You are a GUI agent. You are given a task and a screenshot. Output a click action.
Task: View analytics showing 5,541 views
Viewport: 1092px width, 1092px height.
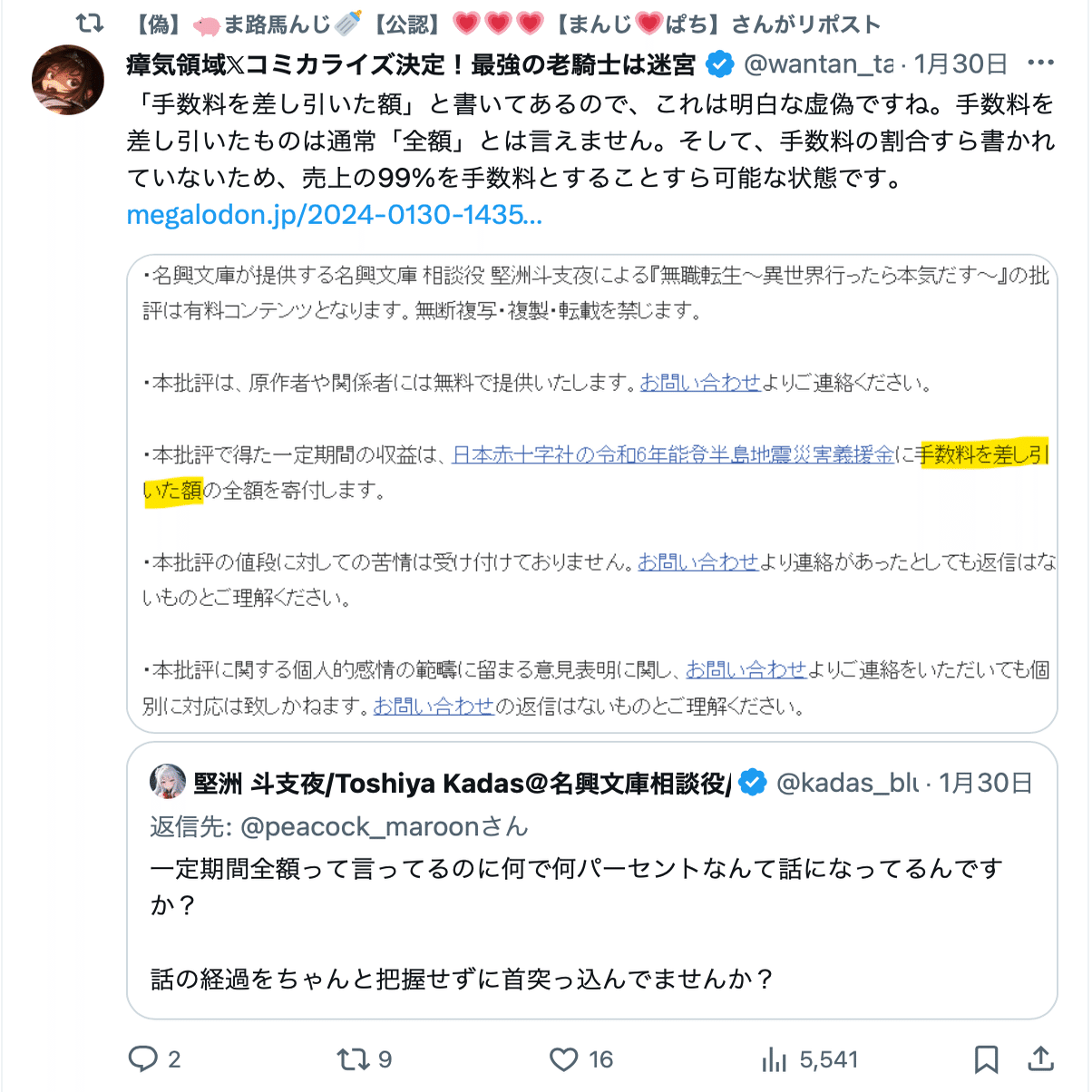775,1058
